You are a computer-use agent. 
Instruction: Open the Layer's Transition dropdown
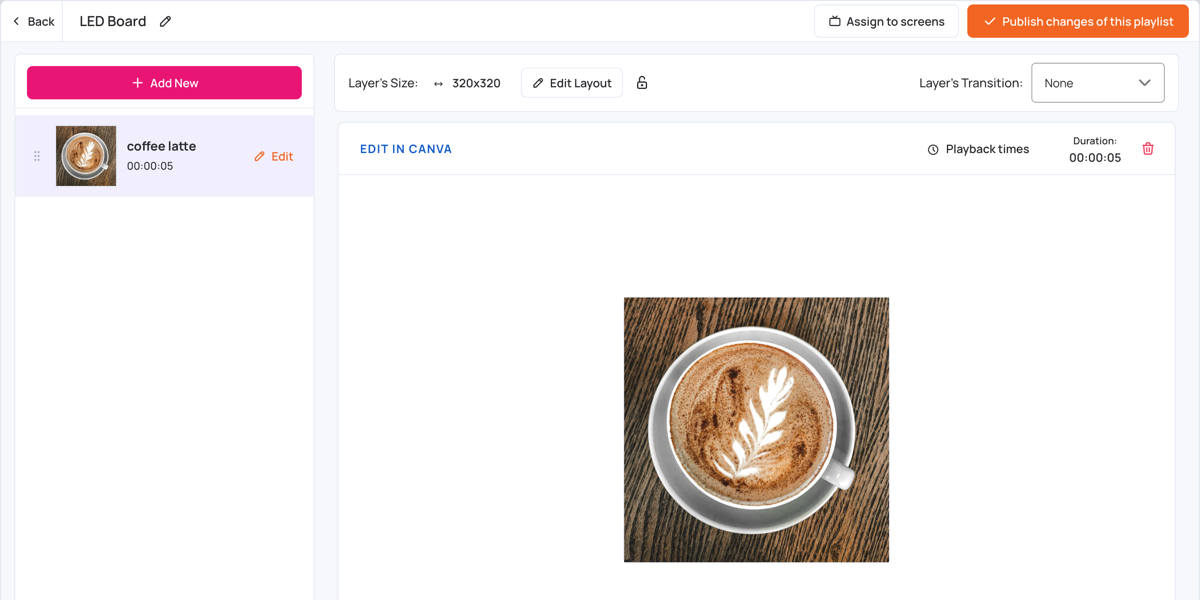(1098, 83)
